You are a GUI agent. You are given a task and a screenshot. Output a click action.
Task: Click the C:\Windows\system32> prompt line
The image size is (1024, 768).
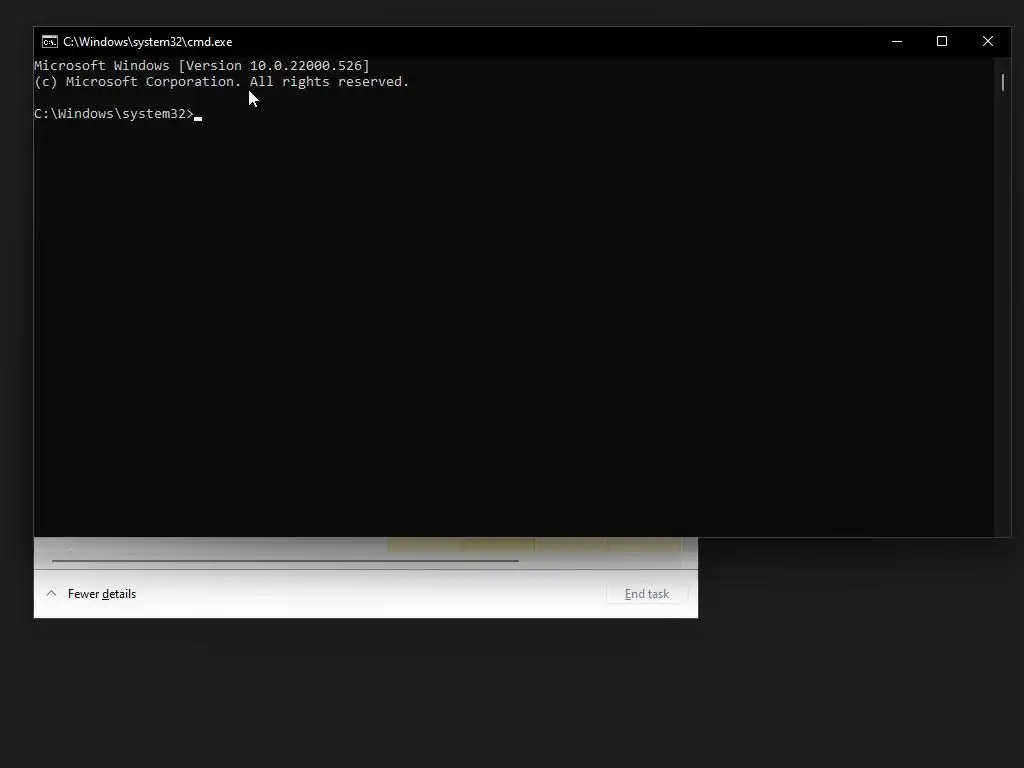[118, 114]
